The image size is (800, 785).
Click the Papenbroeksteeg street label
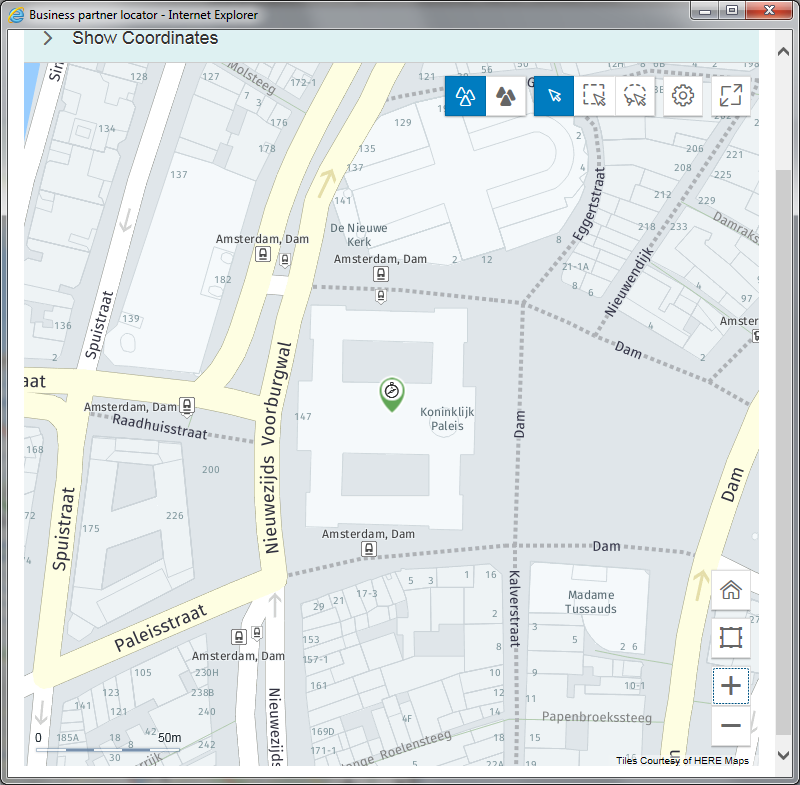[597, 717]
